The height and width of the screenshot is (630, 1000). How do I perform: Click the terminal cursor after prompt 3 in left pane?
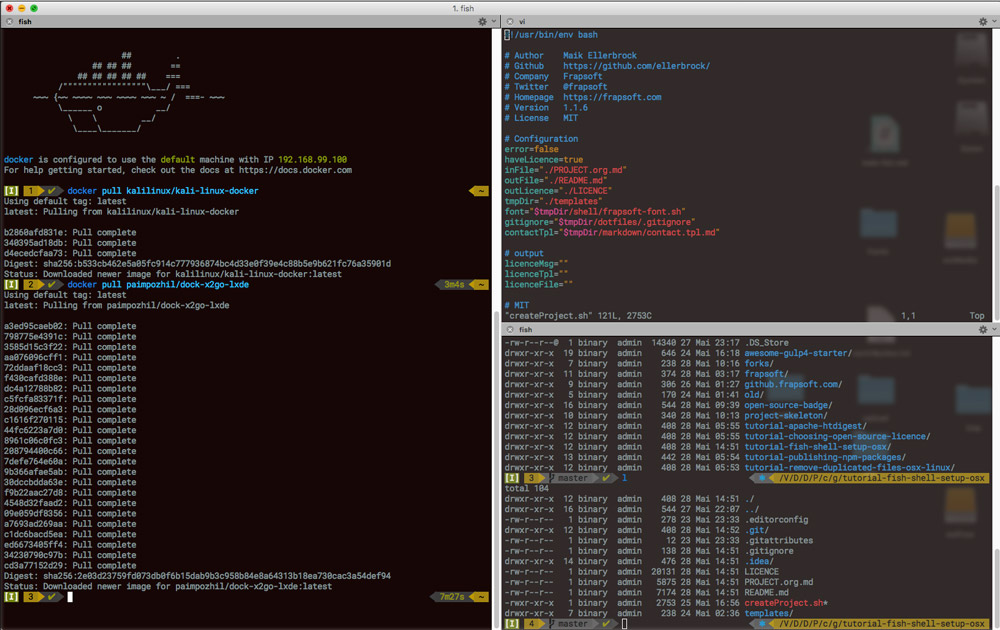[x=70, y=597]
